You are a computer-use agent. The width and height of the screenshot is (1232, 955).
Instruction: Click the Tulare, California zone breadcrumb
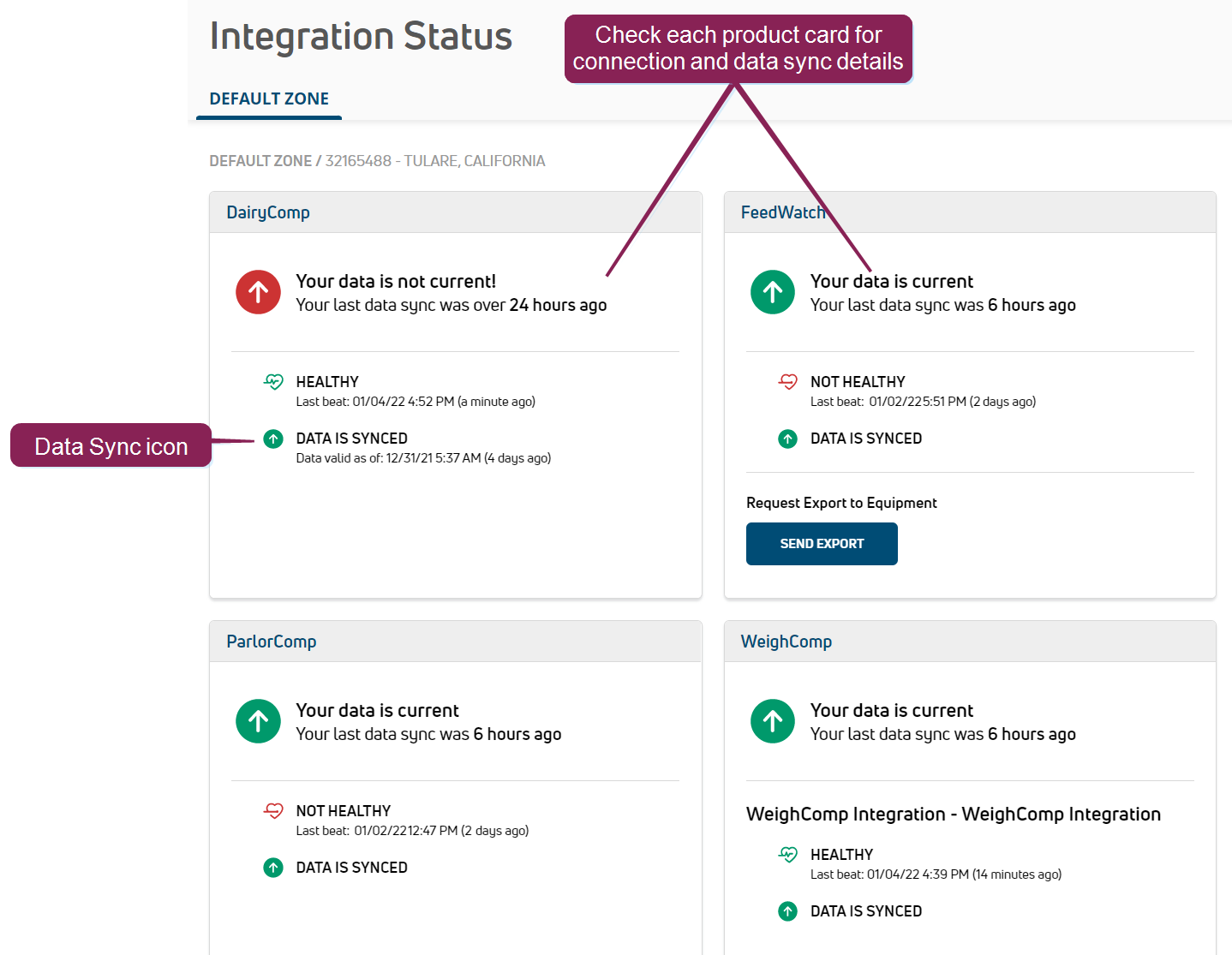tap(434, 161)
